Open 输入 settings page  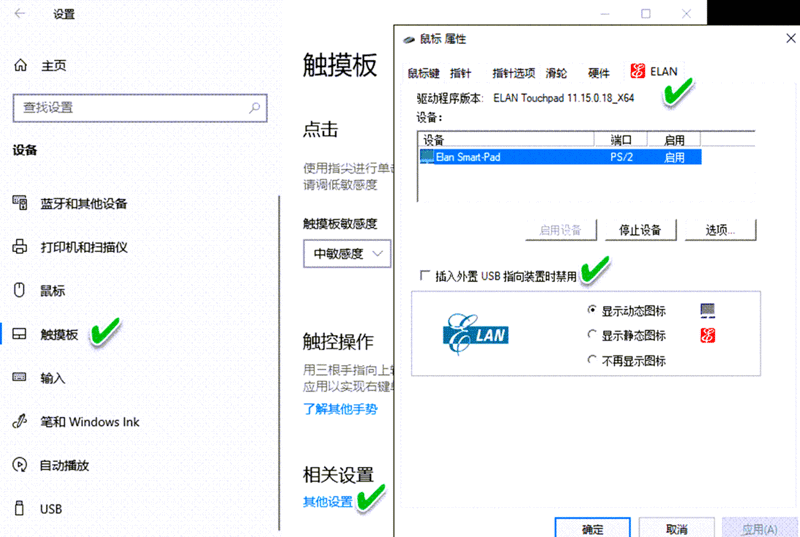pyautogui.click(x=53, y=378)
